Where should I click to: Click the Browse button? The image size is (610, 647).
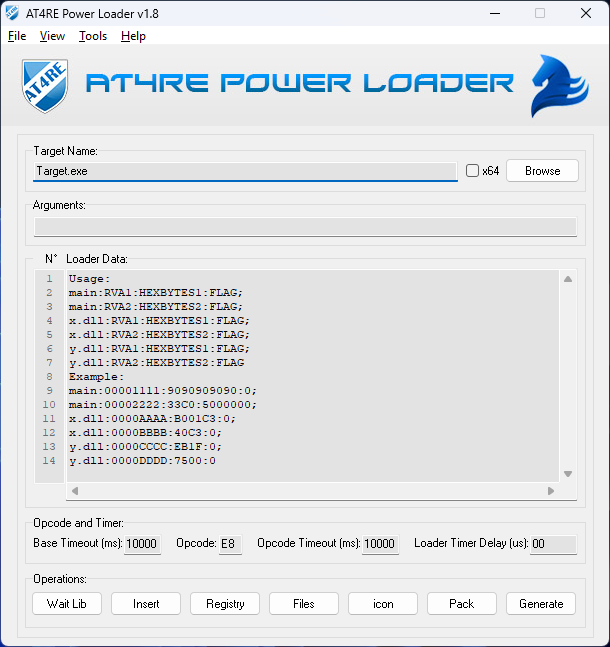542,171
